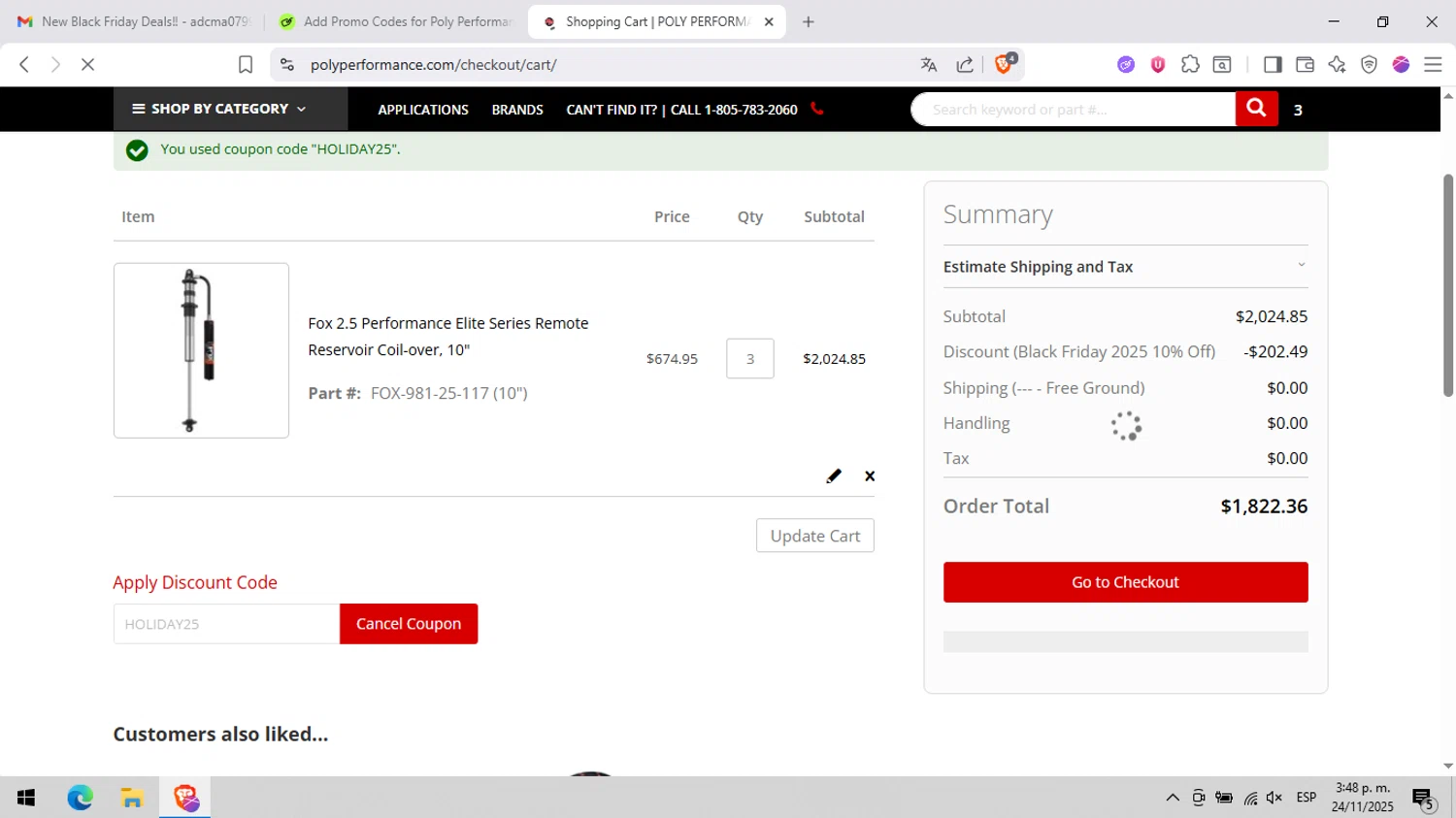
Task: Click the browser back arrow
Action: click(24, 64)
